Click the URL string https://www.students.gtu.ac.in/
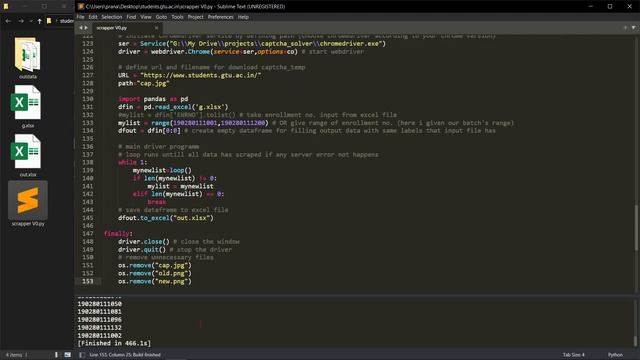Image resolution: width=640 pixels, height=360 pixels. pyautogui.click(x=201, y=76)
